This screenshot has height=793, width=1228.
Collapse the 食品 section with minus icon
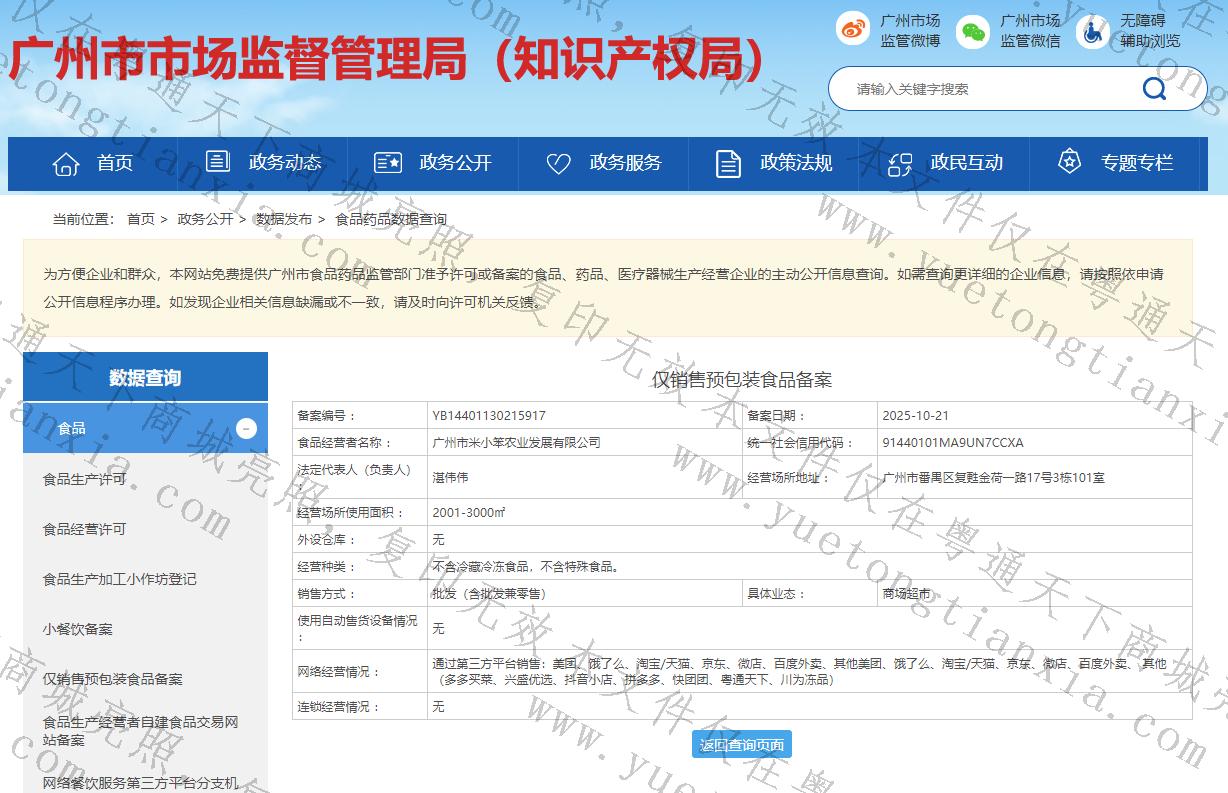tap(247, 428)
